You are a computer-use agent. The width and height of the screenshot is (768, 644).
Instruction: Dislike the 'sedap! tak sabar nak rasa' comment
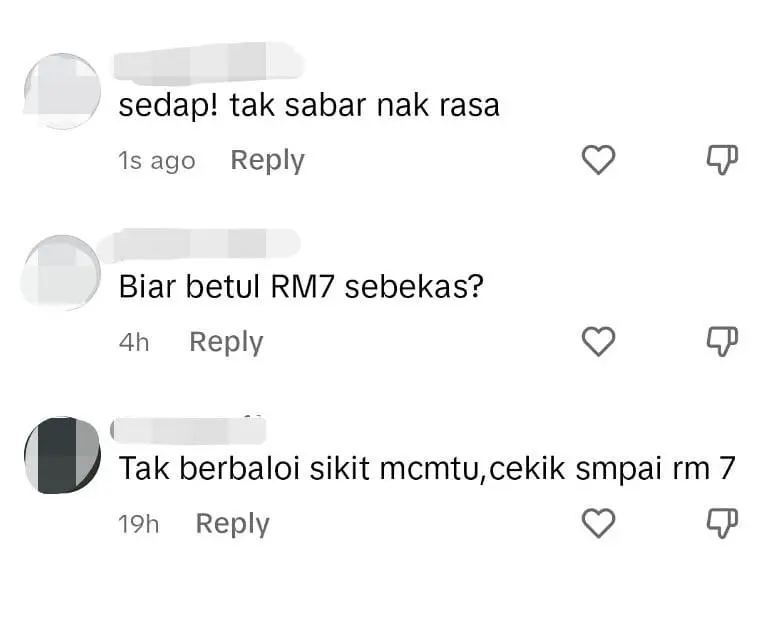pyautogui.click(x=722, y=160)
